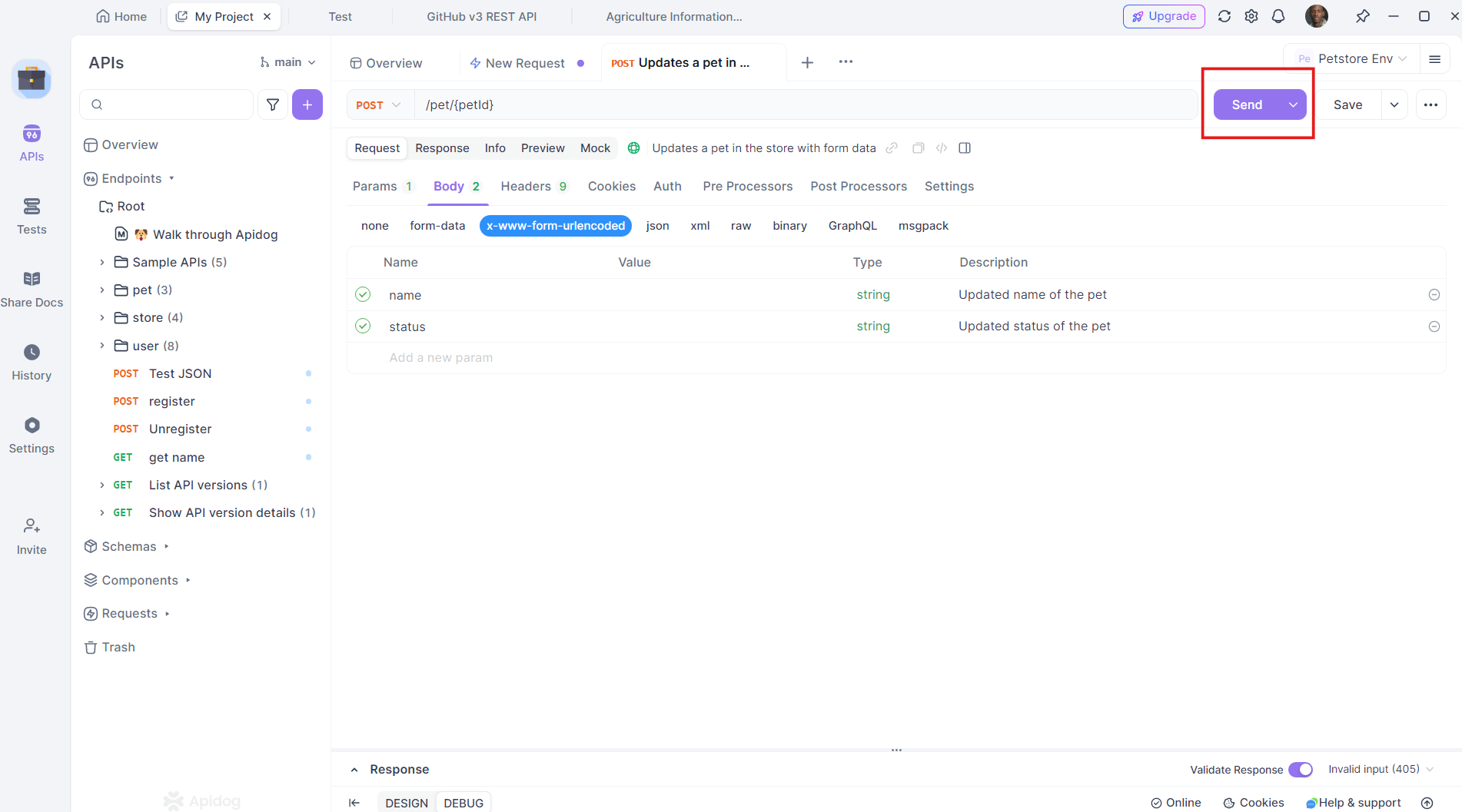1462x812 pixels.
Task: Copy the endpoint link icon
Action: (892, 148)
